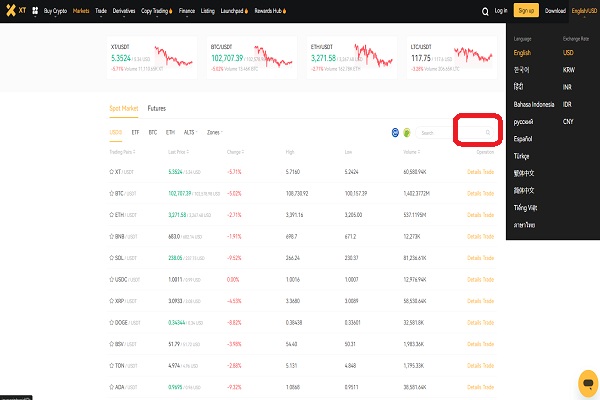Select the ETH market tab
600x400 pixels.
point(170,132)
